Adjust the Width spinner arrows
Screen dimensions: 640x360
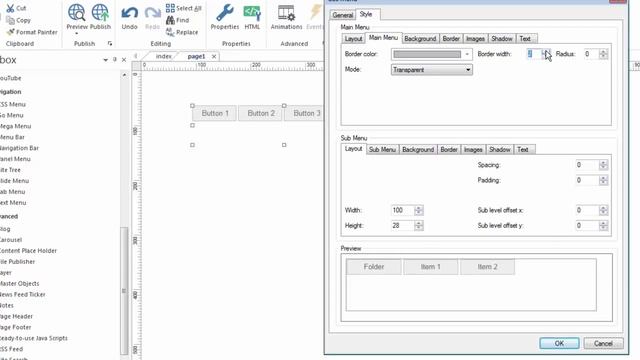(x=418, y=210)
